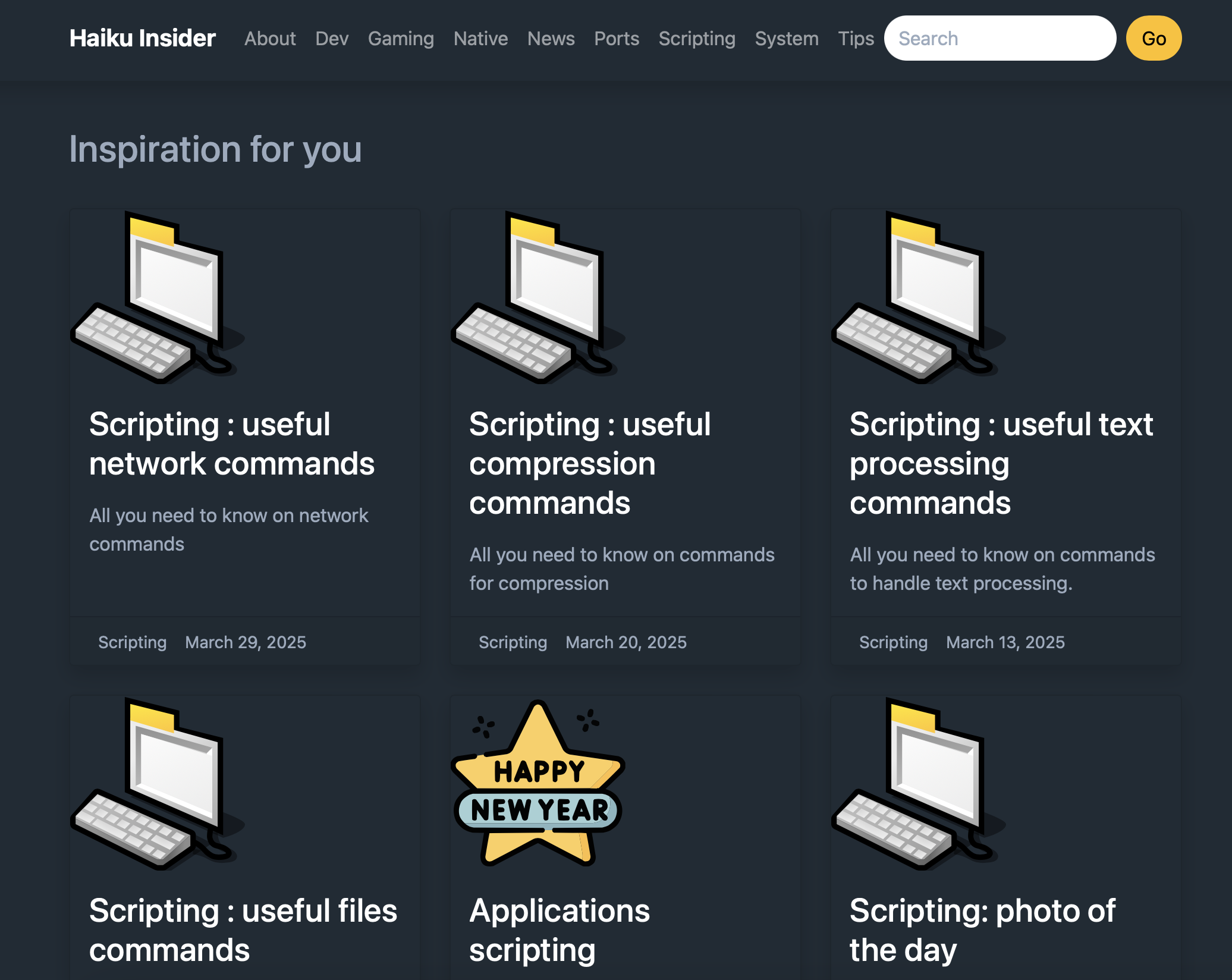Click the computer icon above text processing article
Image resolution: width=1232 pixels, height=980 pixels.
(x=919, y=297)
